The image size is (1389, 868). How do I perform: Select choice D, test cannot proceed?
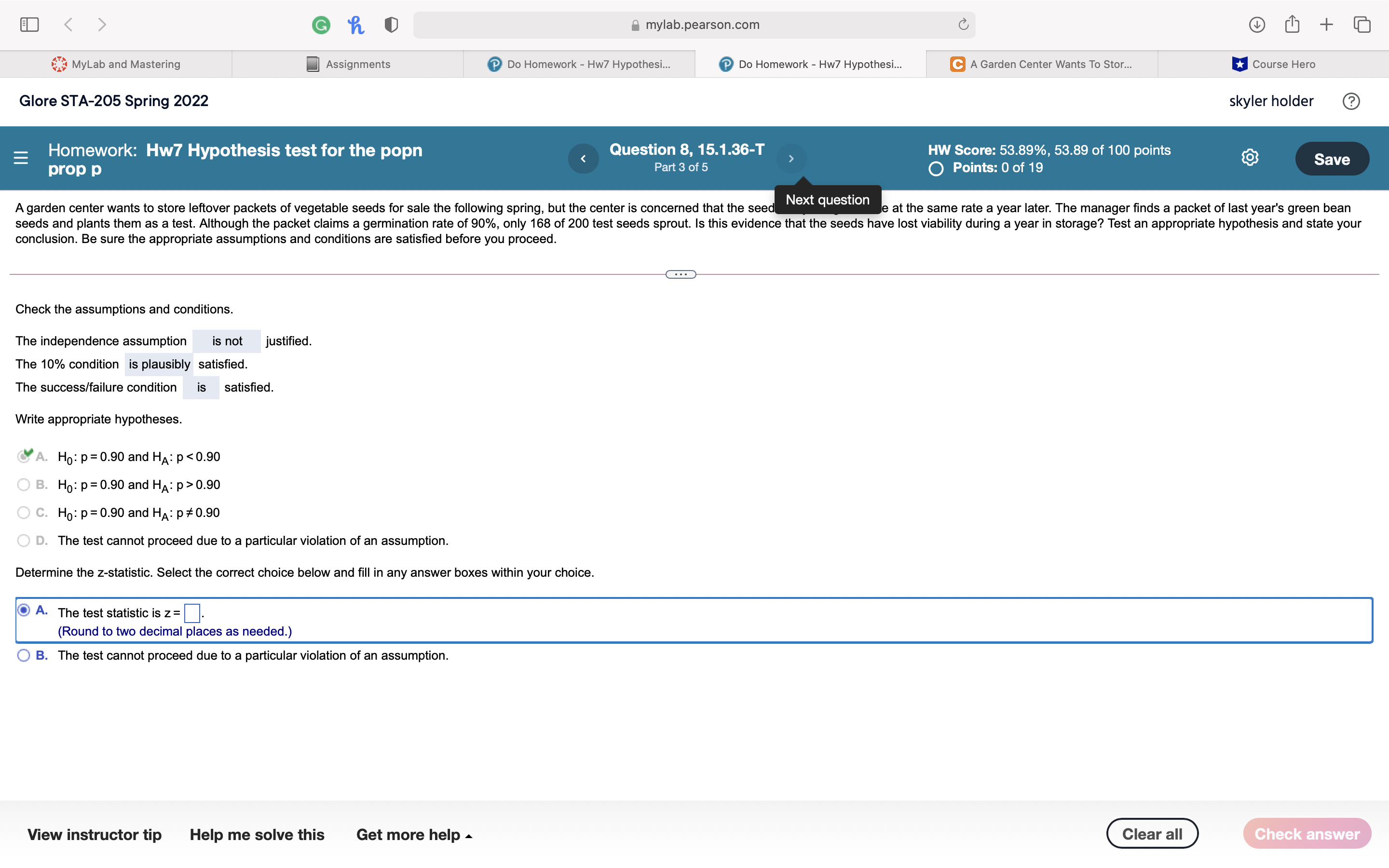[x=24, y=540]
